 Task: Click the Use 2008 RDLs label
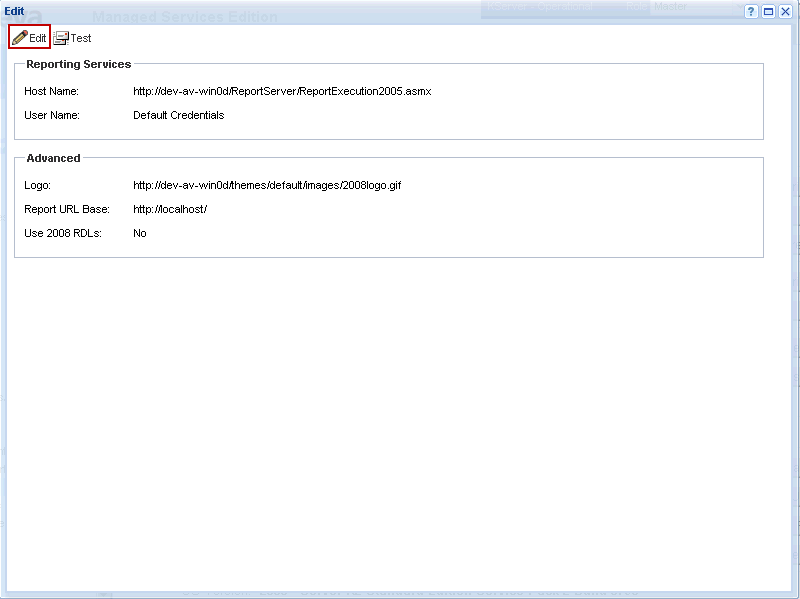point(63,233)
